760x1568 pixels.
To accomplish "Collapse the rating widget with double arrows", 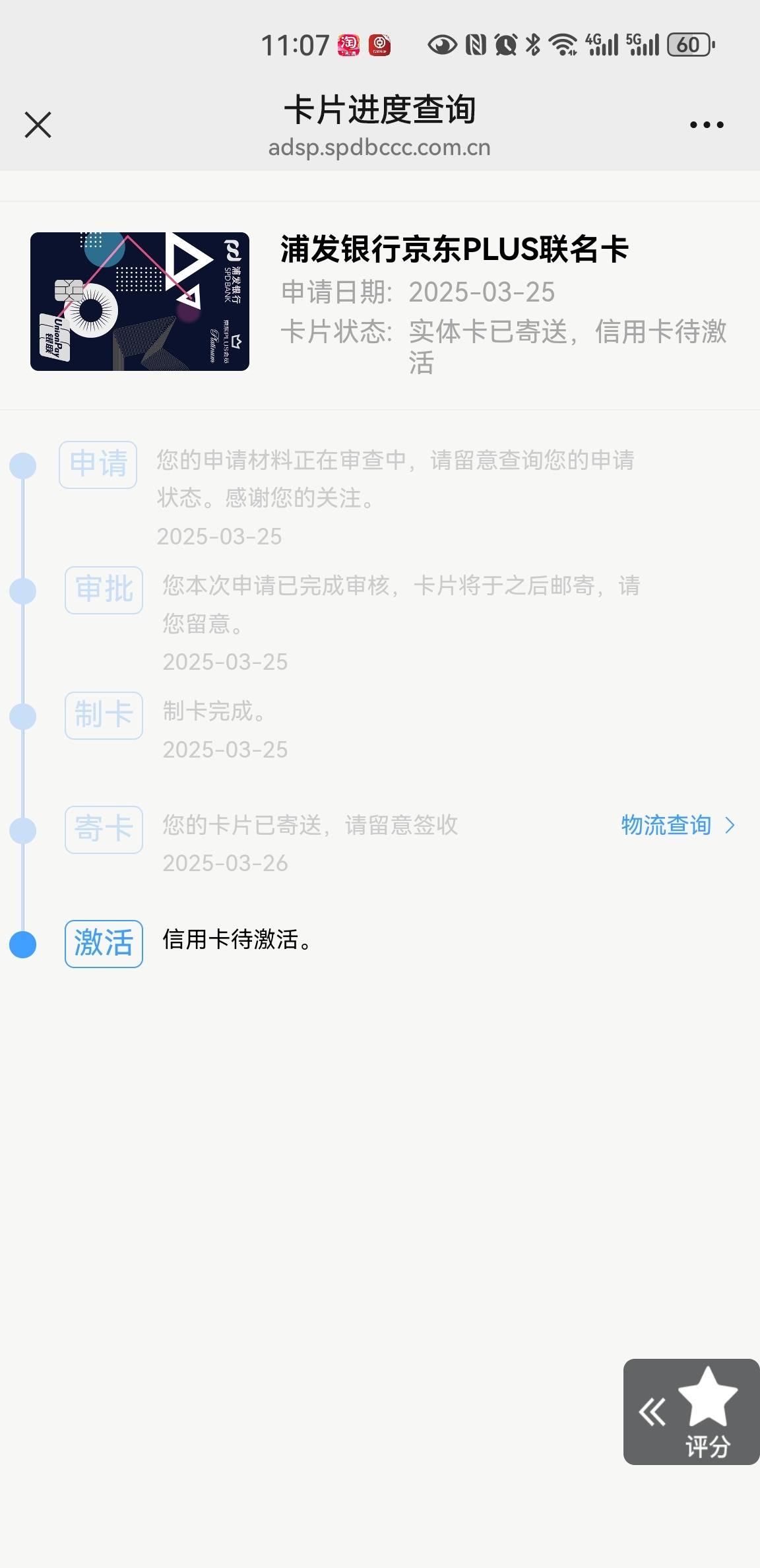I will [x=652, y=1412].
